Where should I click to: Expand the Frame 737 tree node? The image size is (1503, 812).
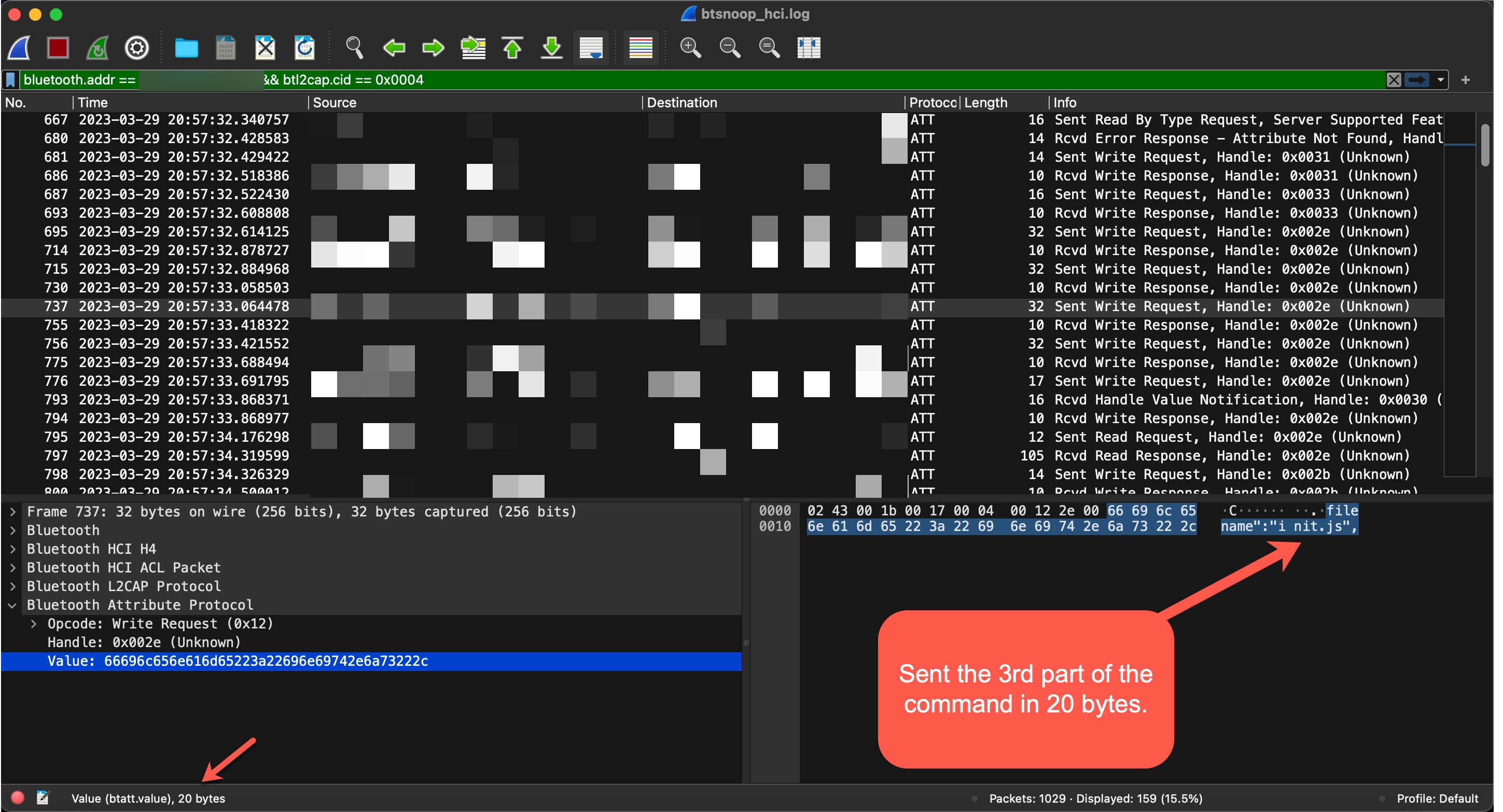tap(13, 512)
